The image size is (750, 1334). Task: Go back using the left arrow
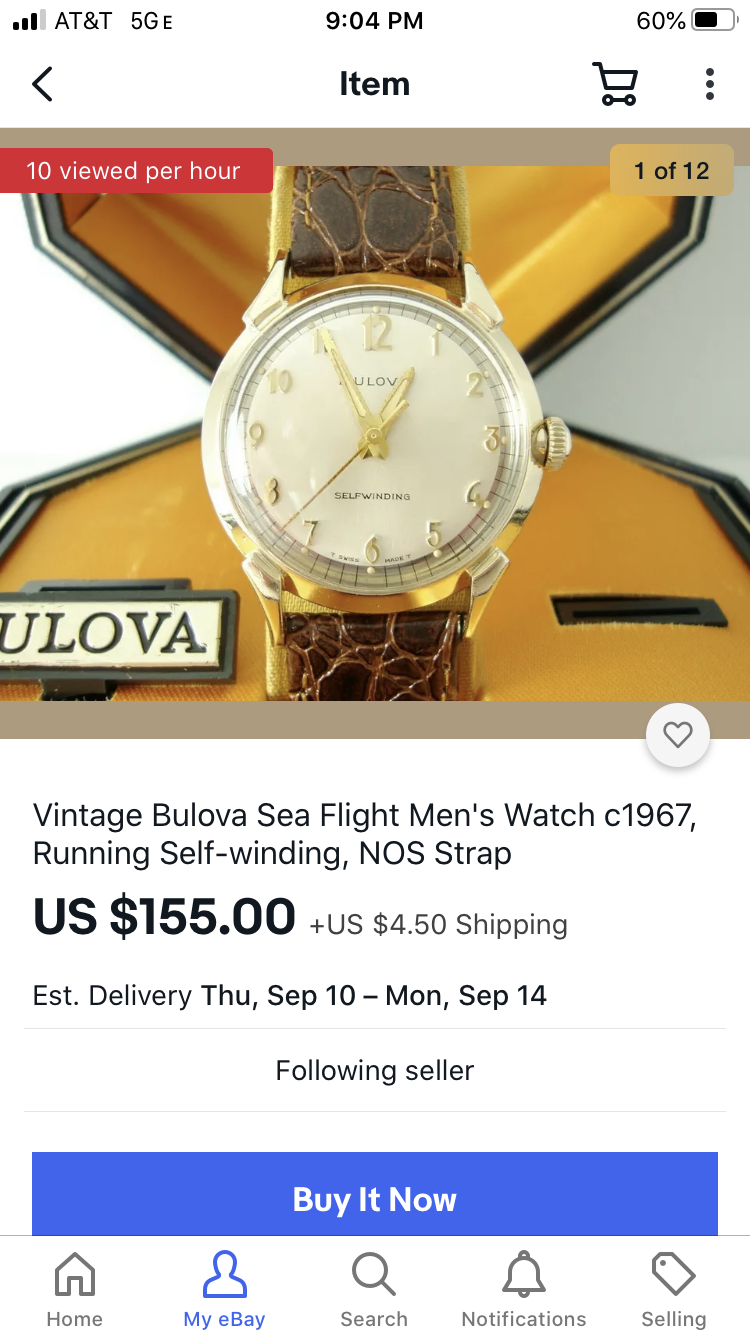tap(42, 84)
